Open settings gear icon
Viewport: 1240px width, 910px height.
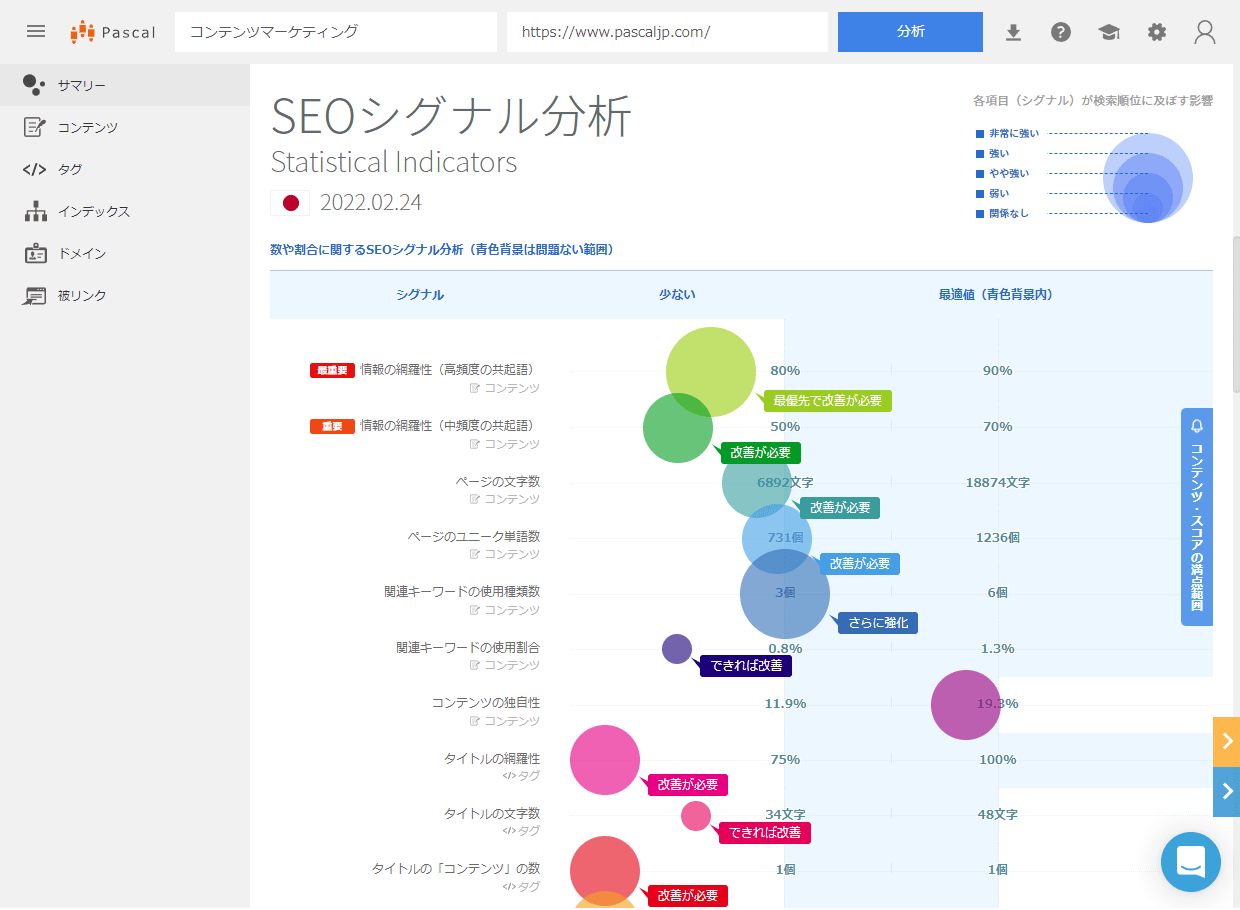pos(1157,32)
